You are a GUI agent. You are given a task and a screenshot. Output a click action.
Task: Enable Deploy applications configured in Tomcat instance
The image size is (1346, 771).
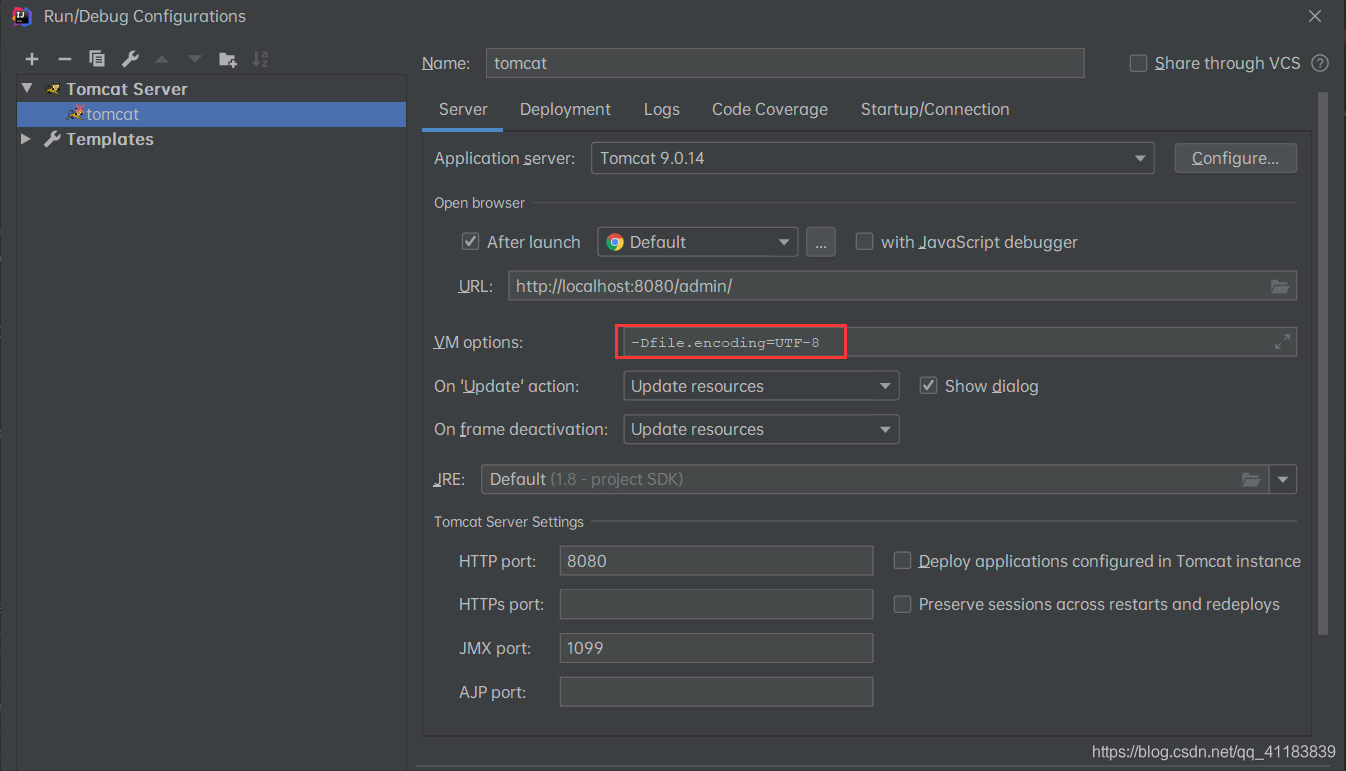coord(902,561)
